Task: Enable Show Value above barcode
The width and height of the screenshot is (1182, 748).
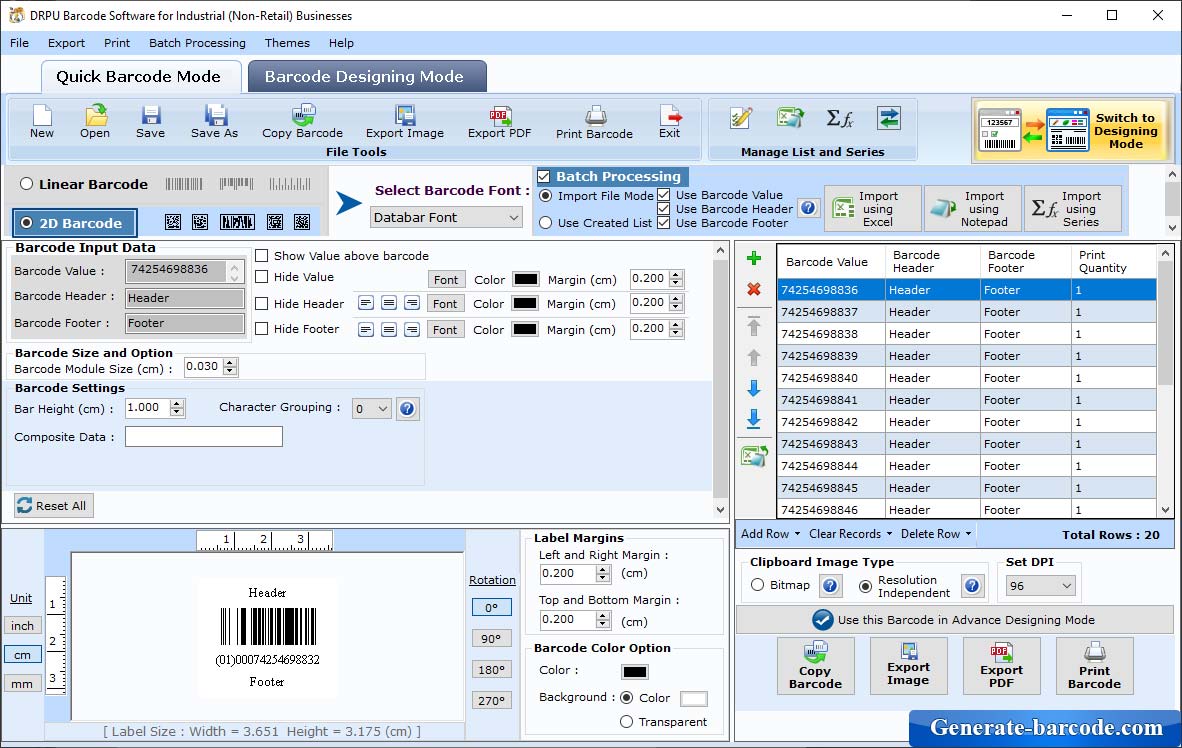Action: [x=262, y=256]
